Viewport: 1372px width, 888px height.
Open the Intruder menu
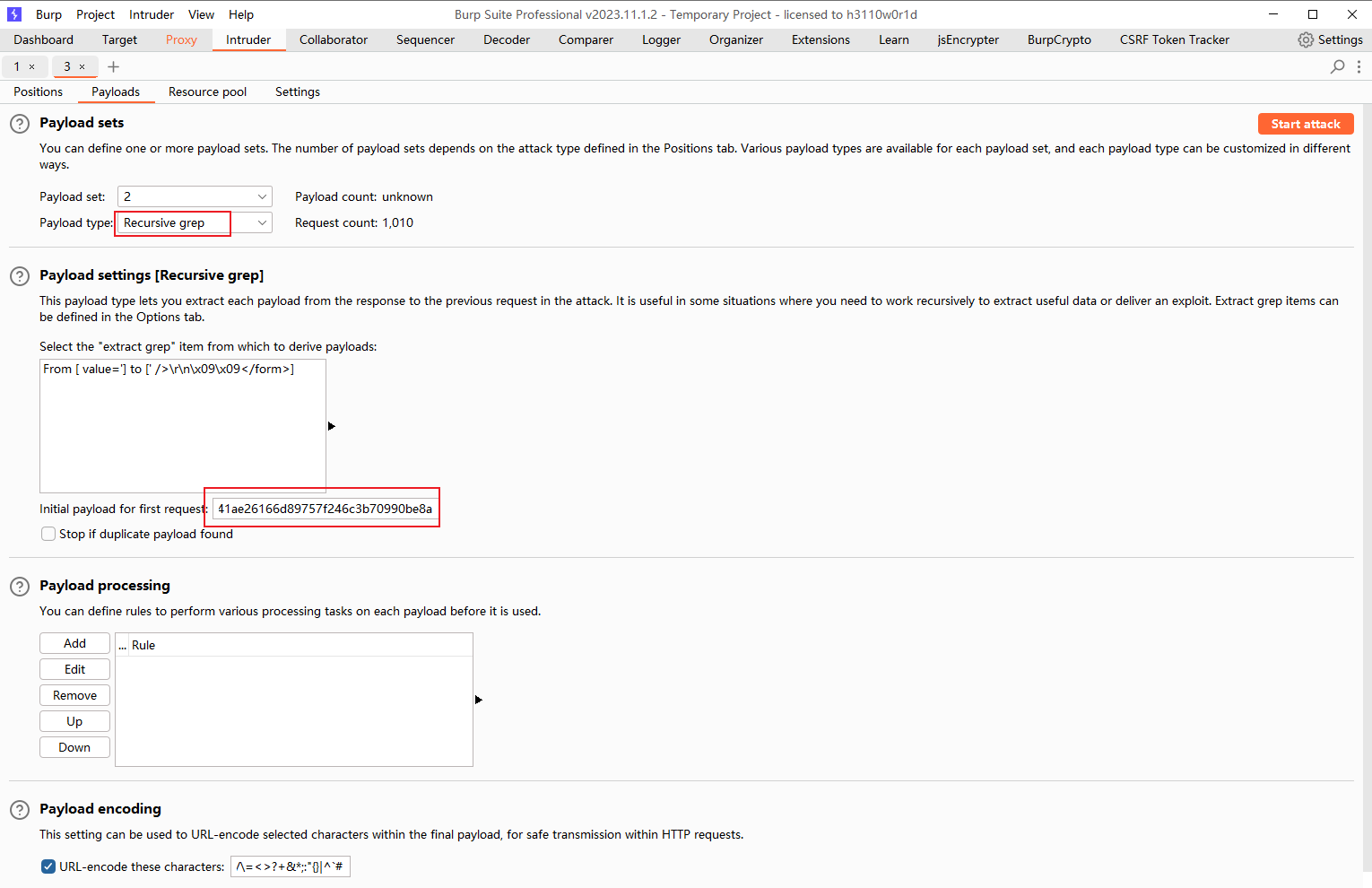pyautogui.click(x=152, y=14)
